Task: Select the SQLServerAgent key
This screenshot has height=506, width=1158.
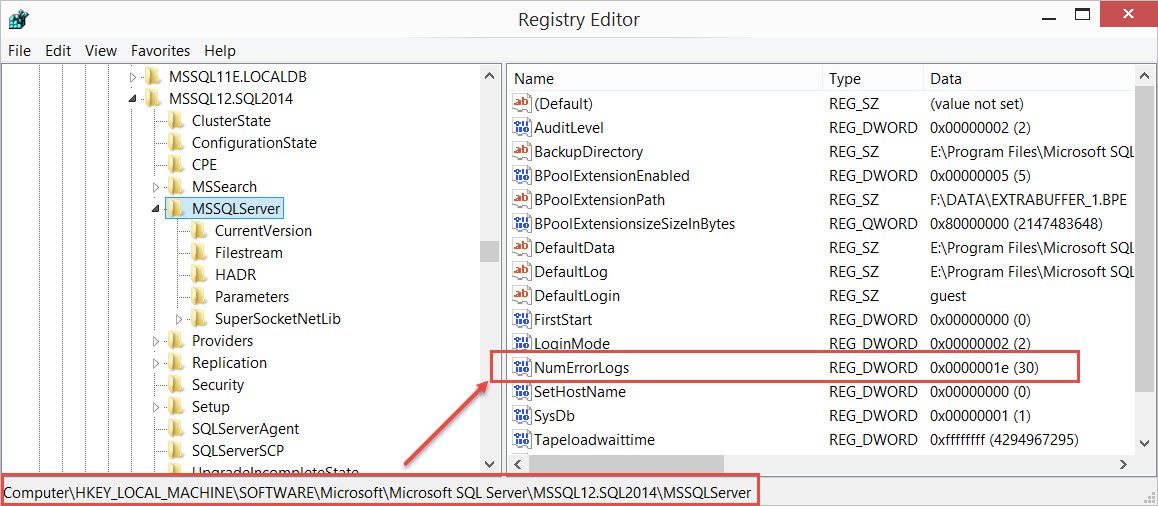Action: (245, 428)
